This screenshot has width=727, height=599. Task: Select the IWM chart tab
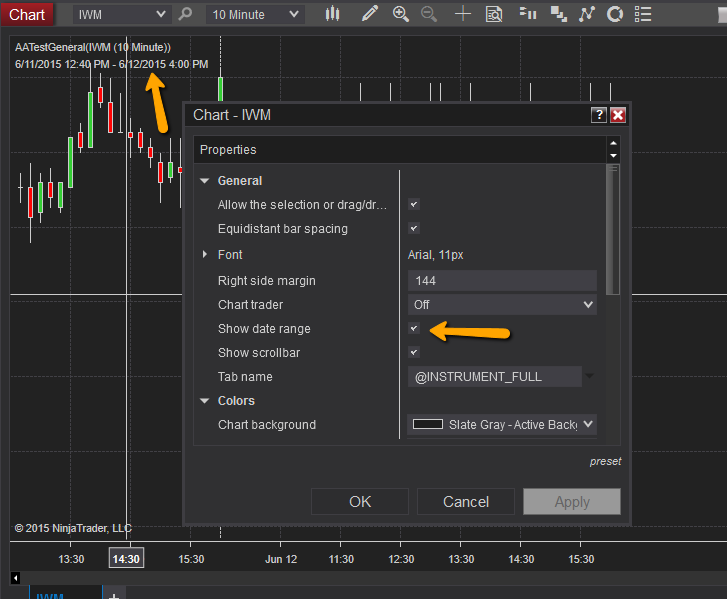(65, 594)
